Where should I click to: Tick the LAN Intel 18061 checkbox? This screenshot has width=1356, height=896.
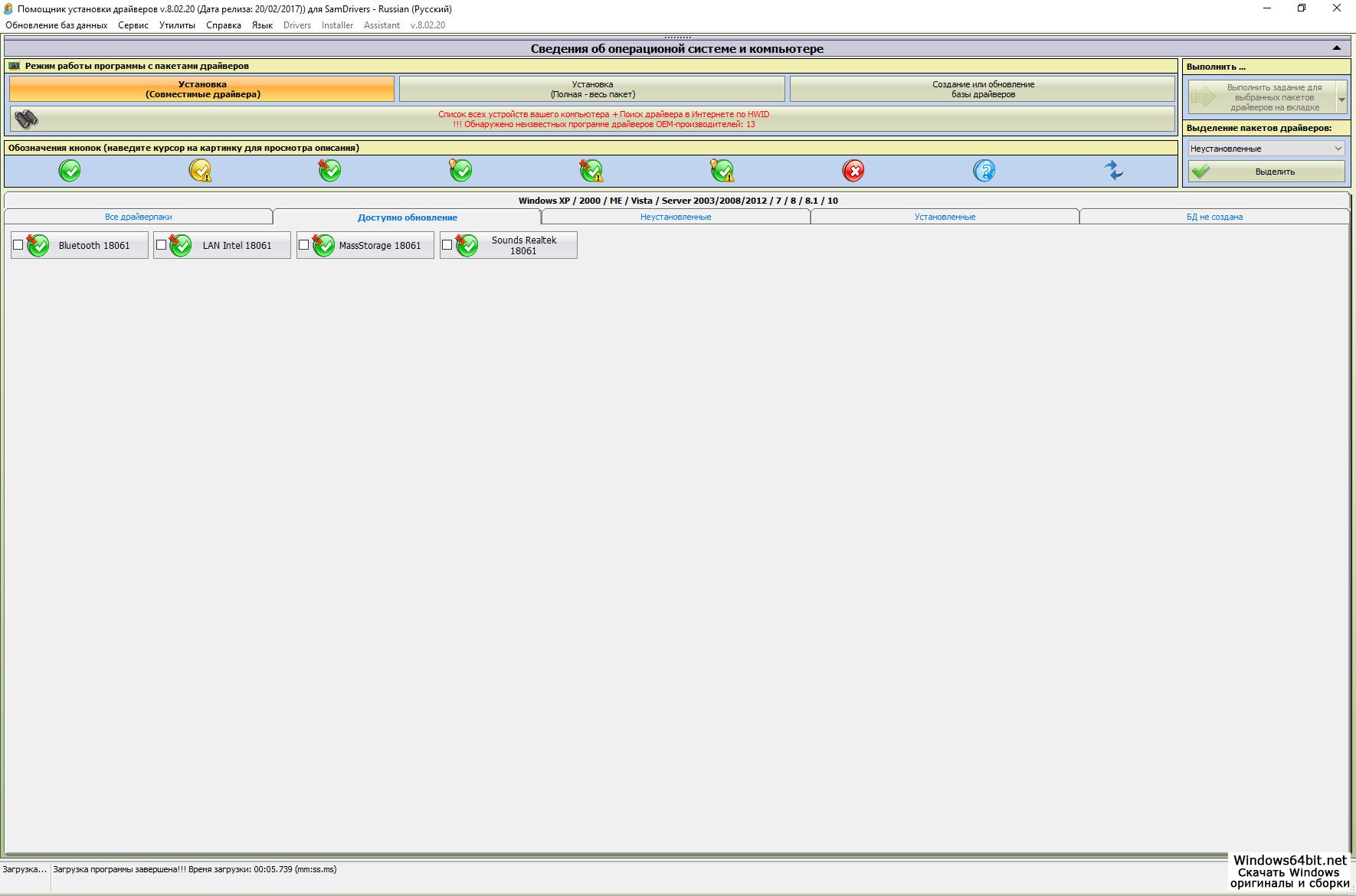pyautogui.click(x=161, y=245)
